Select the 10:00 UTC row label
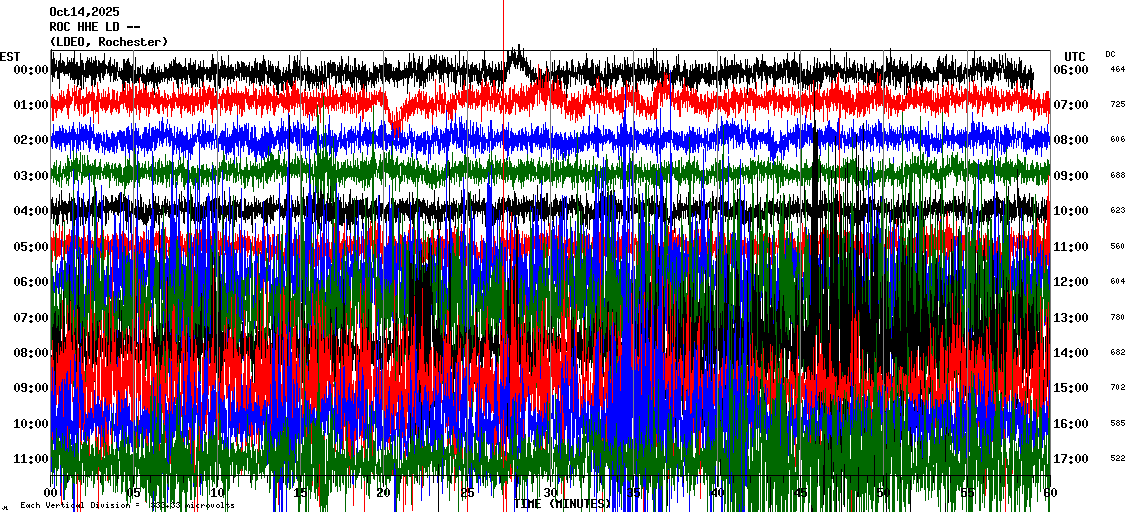1130x519 pixels. coord(1071,211)
